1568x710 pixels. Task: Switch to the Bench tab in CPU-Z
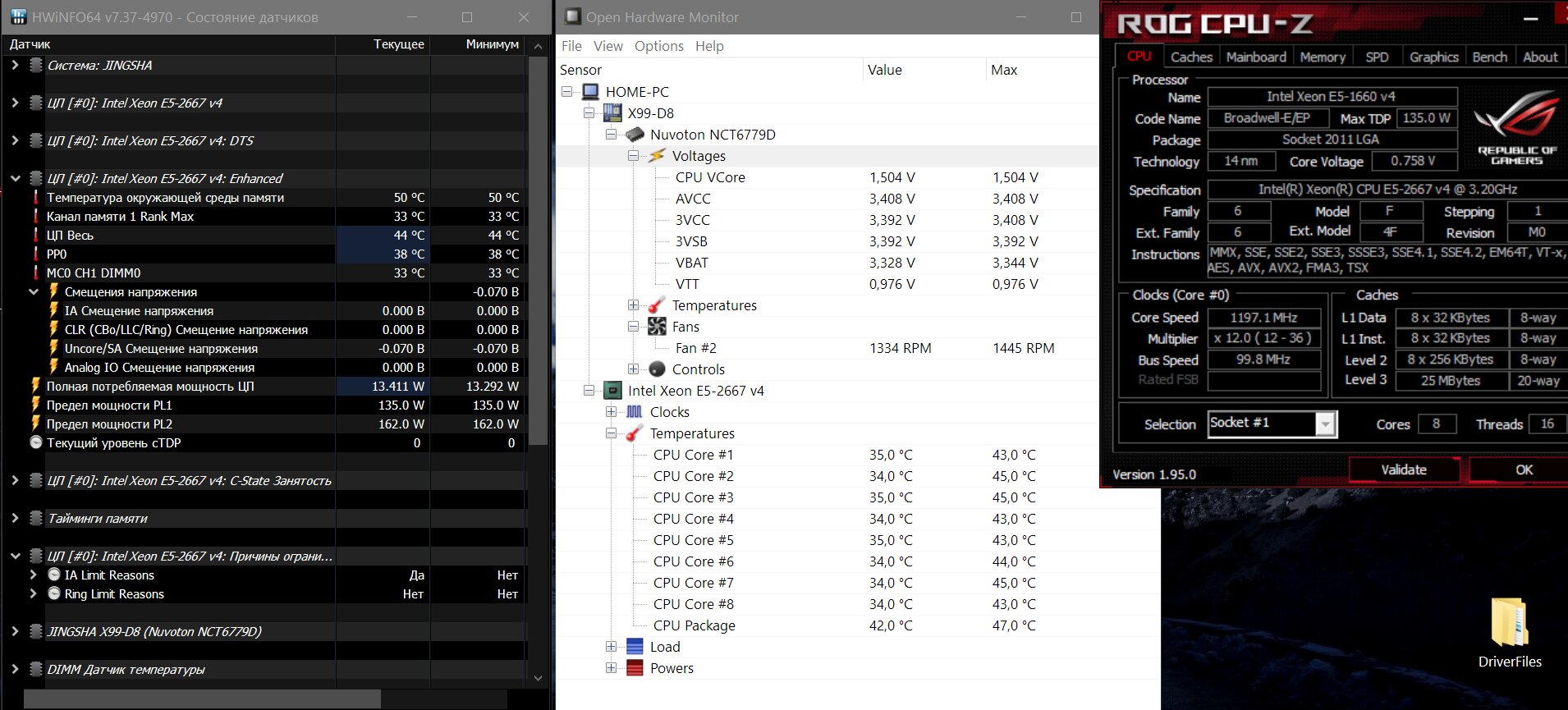point(1489,57)
